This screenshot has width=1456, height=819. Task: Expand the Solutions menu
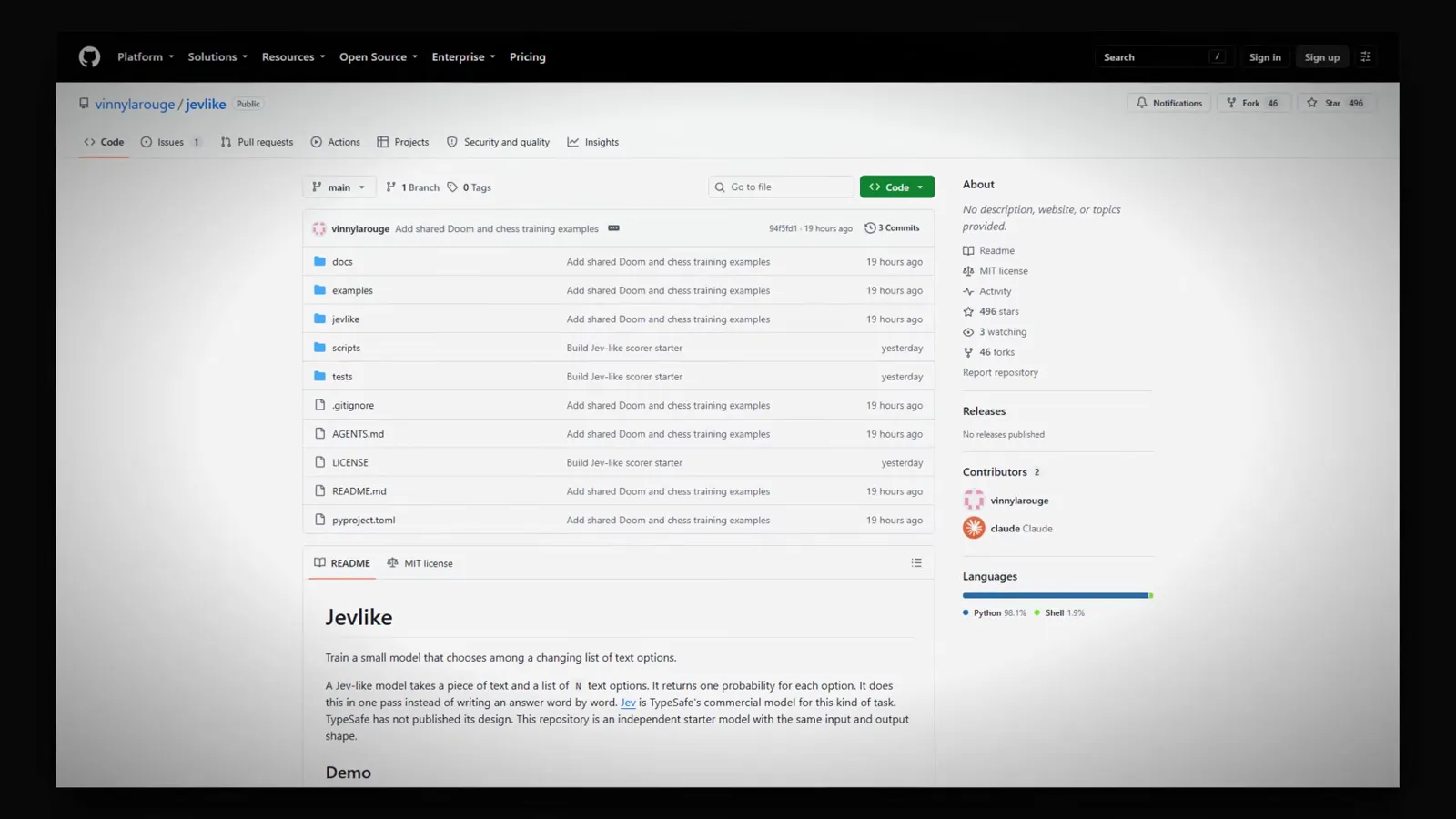[217, 56]
